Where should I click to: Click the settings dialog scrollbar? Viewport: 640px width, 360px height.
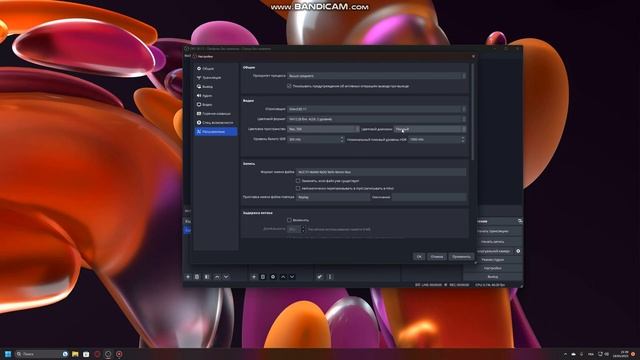tap(473, 112)
